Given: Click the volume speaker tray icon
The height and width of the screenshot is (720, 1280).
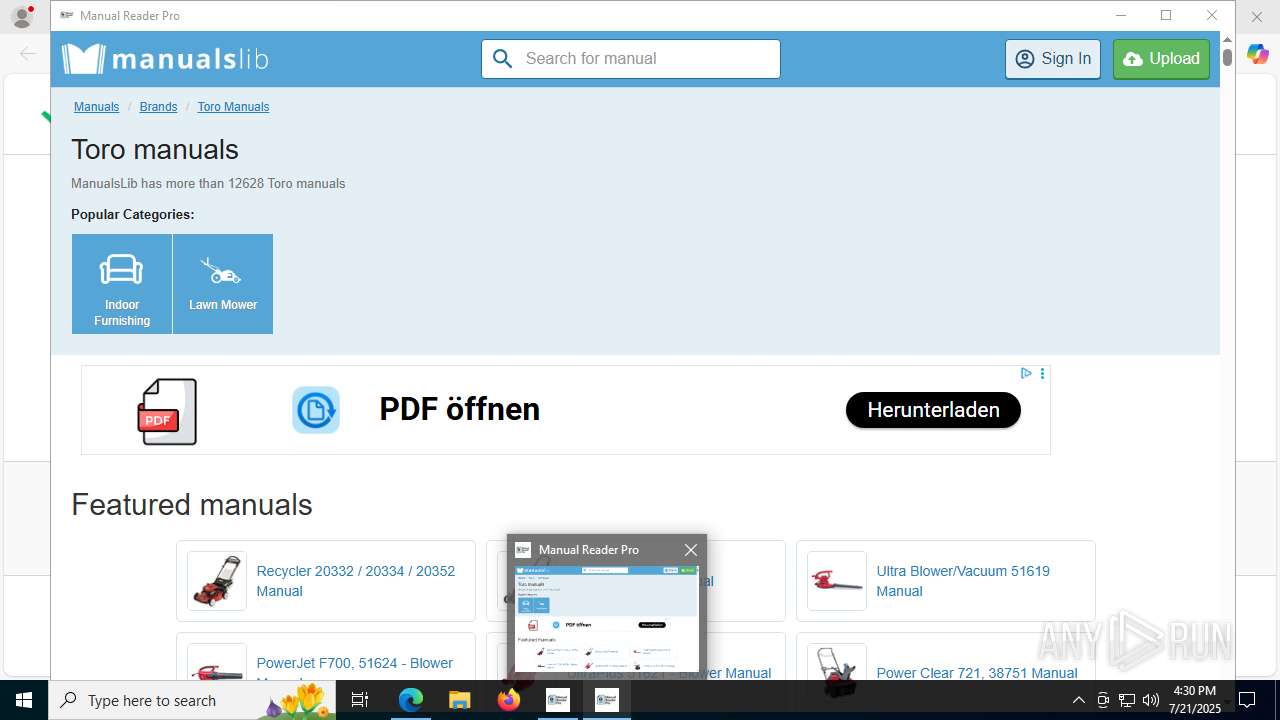Looking at the screenshot, I should point(1151,700).
